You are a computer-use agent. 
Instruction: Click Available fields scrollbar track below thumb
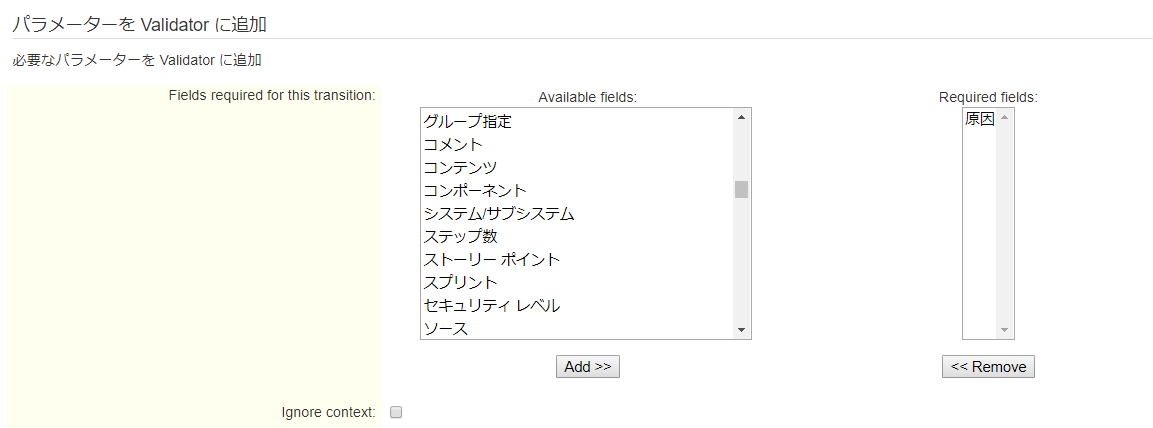[x=741, y=261]
